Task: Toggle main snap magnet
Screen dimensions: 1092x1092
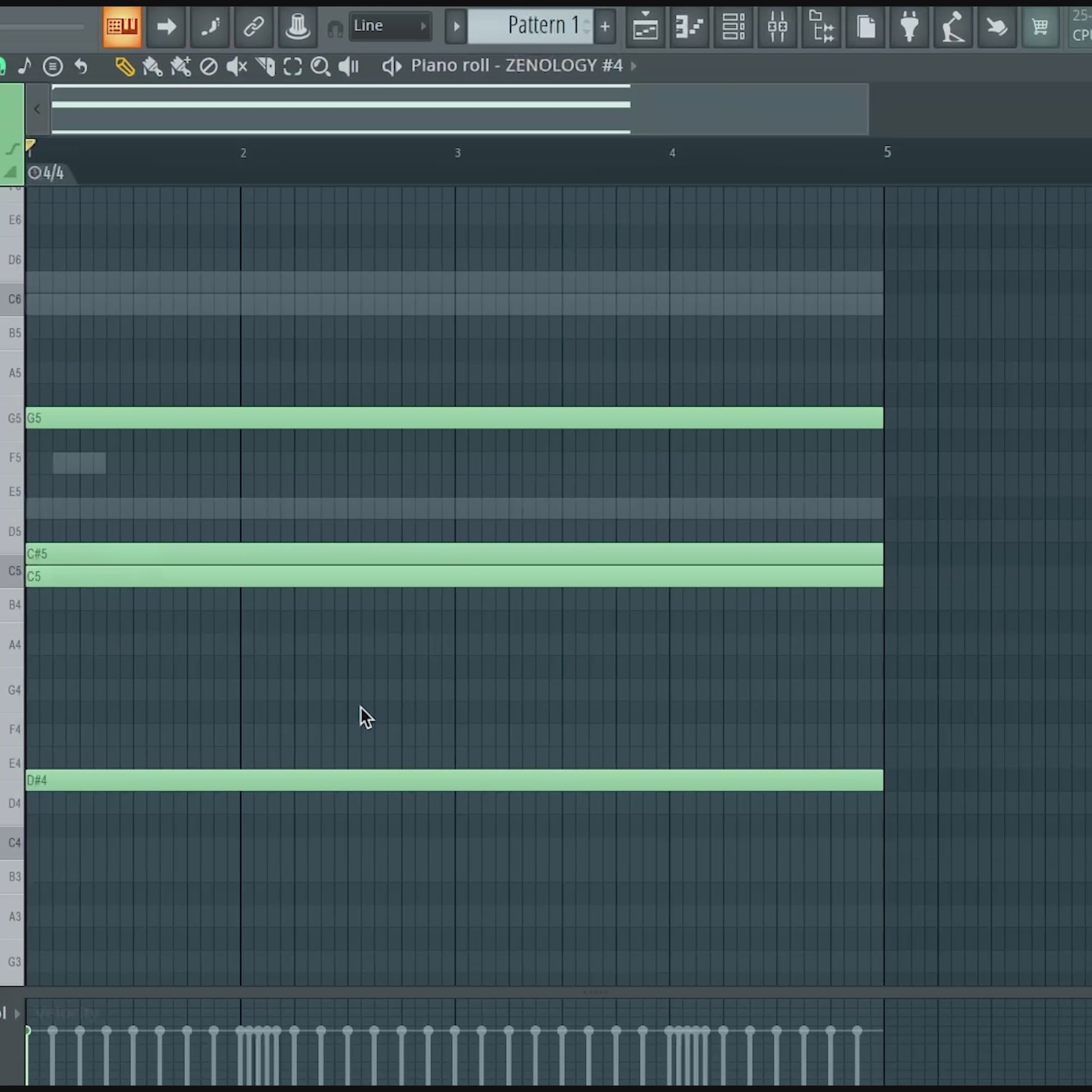Action: click(334, 28)
